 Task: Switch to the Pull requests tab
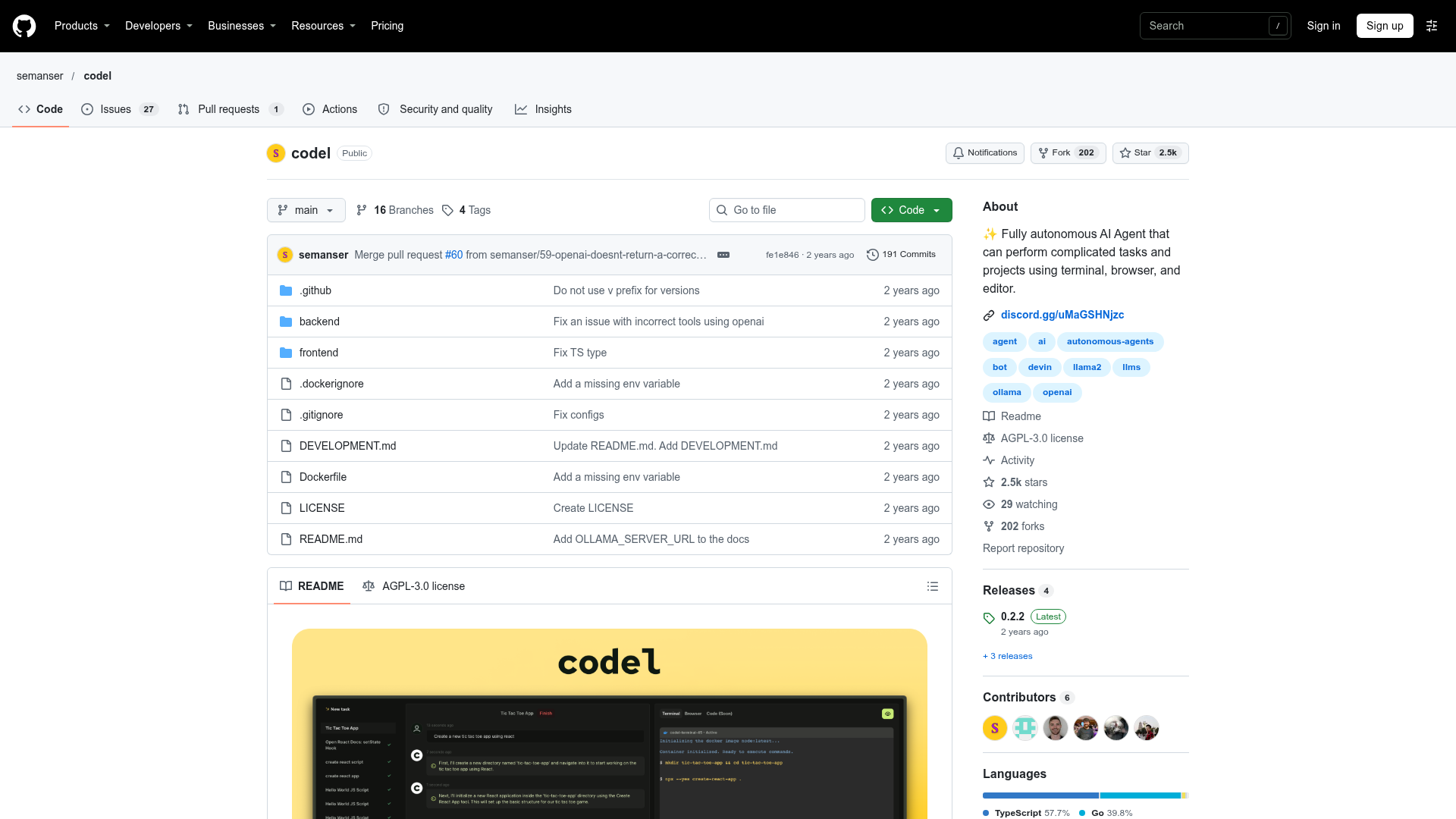point(230,109)
